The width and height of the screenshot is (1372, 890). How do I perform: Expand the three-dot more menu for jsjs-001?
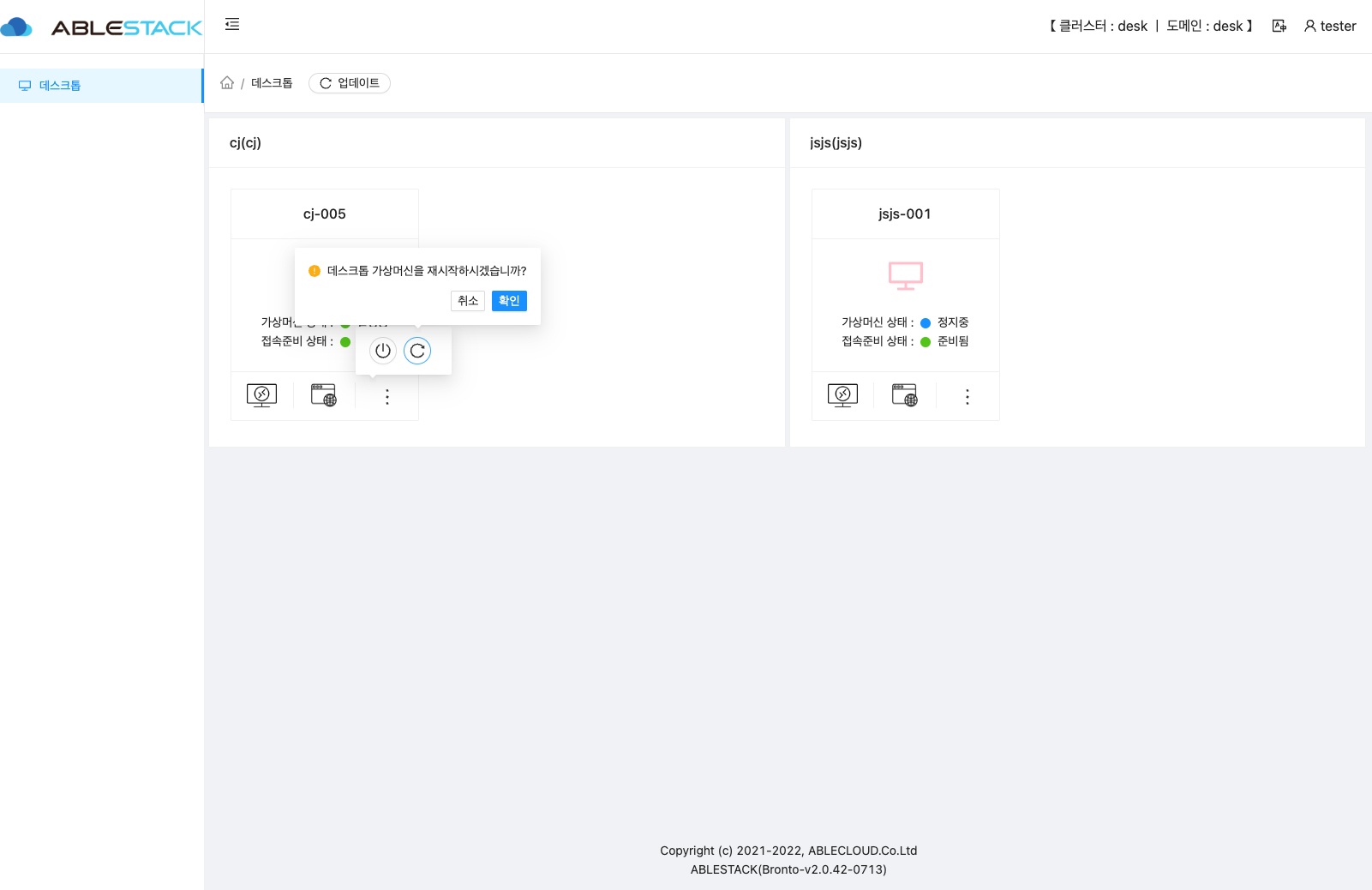968,396
